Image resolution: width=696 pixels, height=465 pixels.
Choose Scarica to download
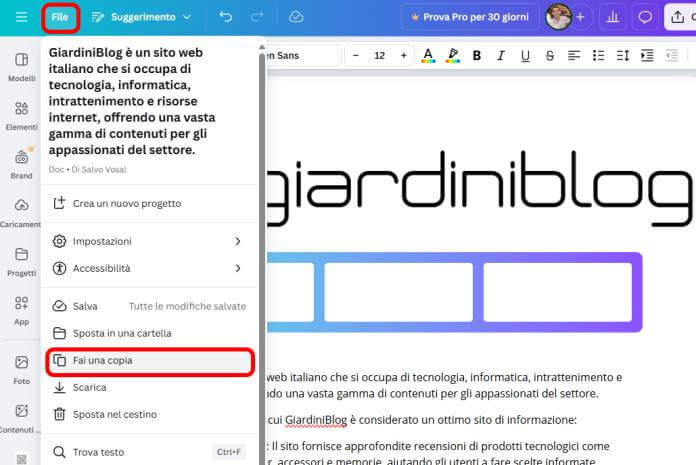tap(150, 387)
